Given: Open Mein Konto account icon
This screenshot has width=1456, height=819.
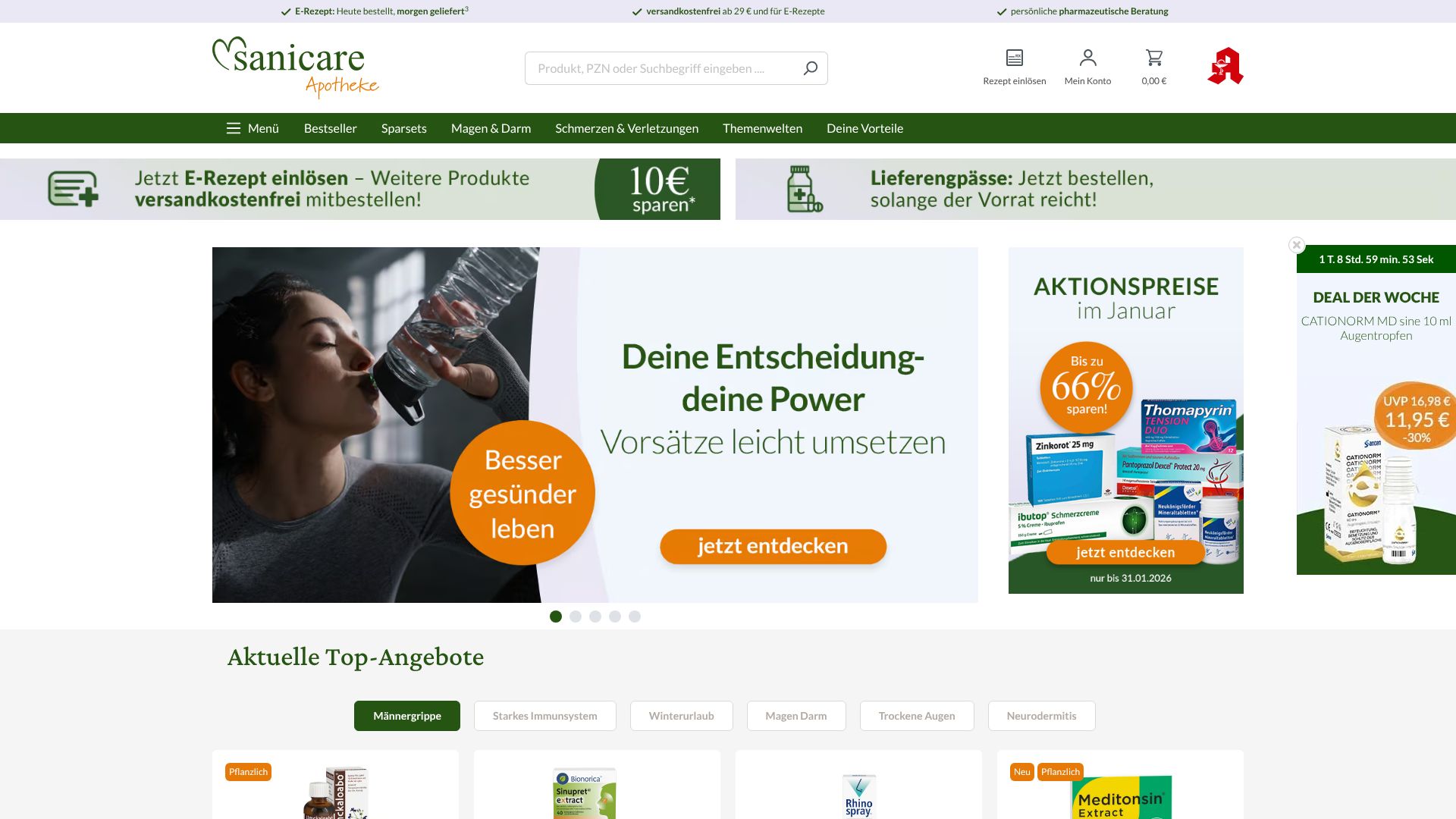Looking at the screenshot, I should [1088, 56].
